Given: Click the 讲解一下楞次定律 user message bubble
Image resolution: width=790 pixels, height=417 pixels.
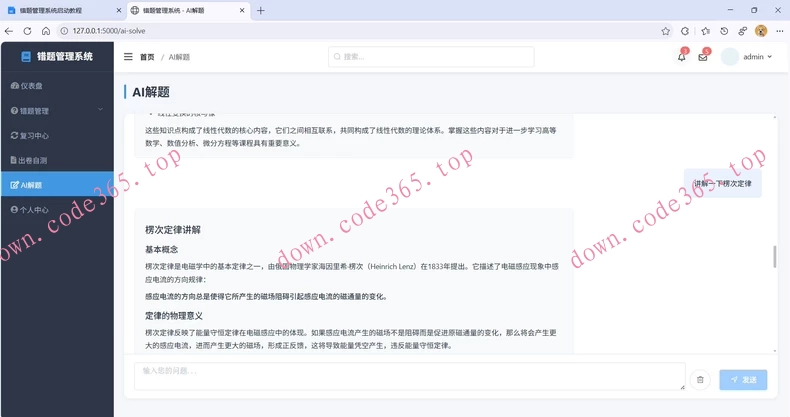Looking at the screenshot, I should [722, 183].
